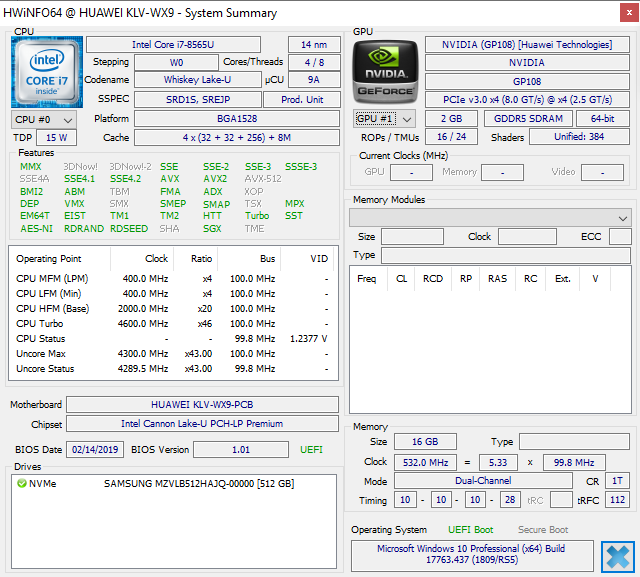The image size is (640, 577).
Task: Click the GPU chip field GP108
Action: pyautogui.click(x=527, y=82)
